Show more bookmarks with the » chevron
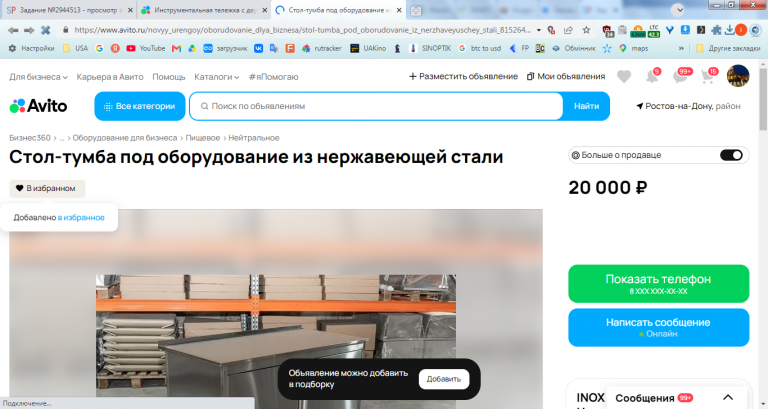This screenshot has height=409, width=768. pos(681,48)
